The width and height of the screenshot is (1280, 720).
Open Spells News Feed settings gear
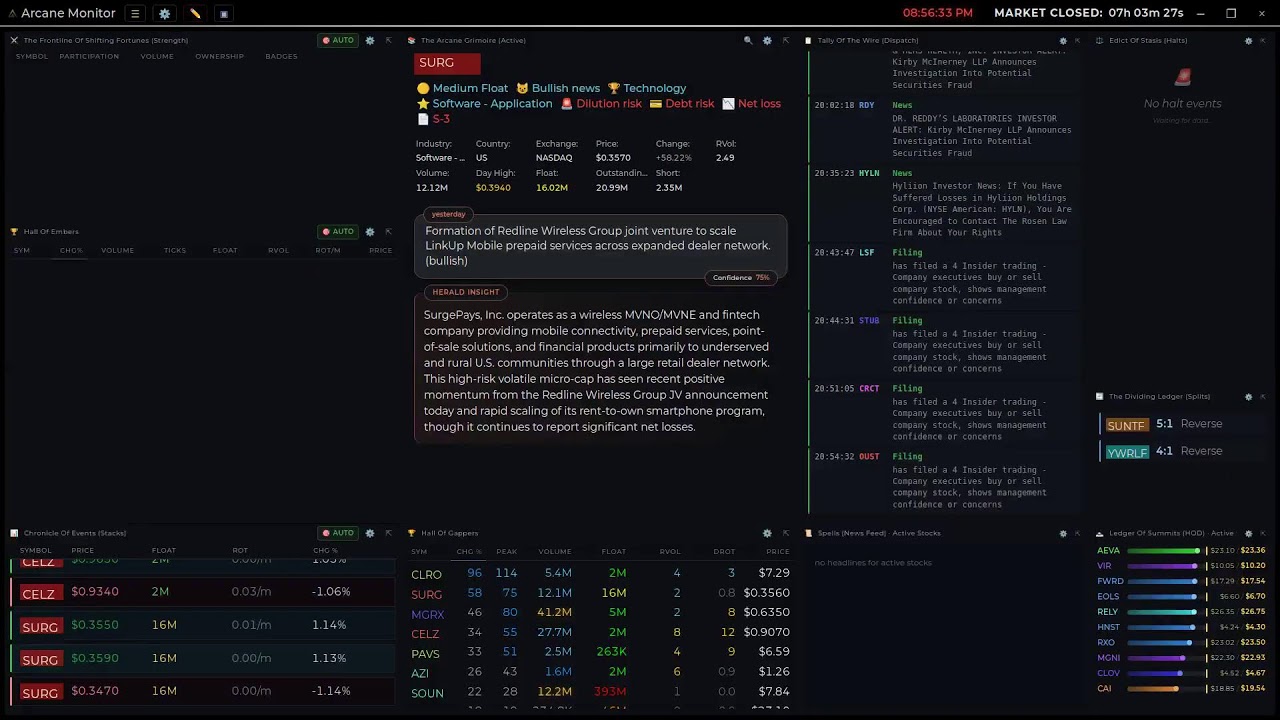click(x=1063, y=533)
